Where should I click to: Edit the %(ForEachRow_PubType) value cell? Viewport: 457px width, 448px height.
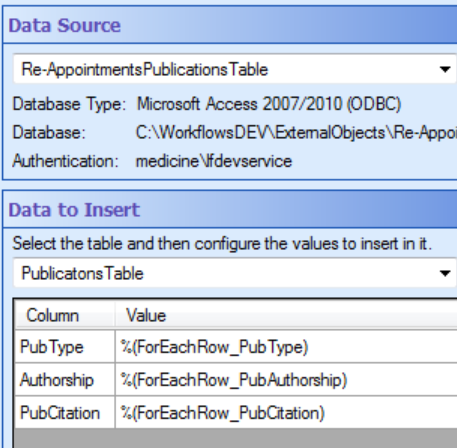[x=286, y=347]
